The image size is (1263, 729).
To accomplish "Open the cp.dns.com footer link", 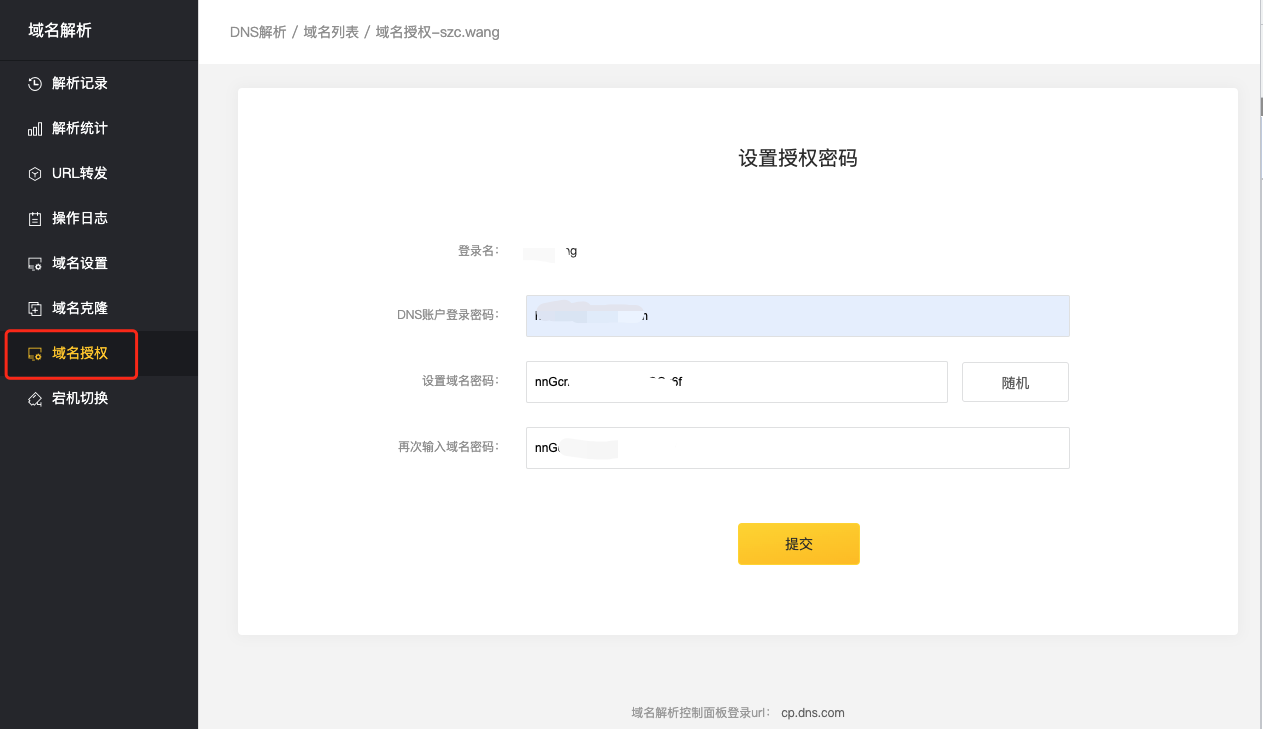I will coord(812,713).
